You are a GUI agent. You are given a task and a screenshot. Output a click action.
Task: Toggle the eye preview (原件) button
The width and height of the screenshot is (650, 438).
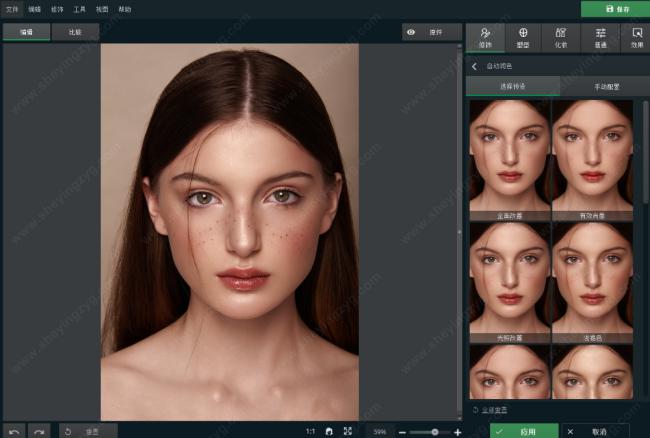click(431, 32)
